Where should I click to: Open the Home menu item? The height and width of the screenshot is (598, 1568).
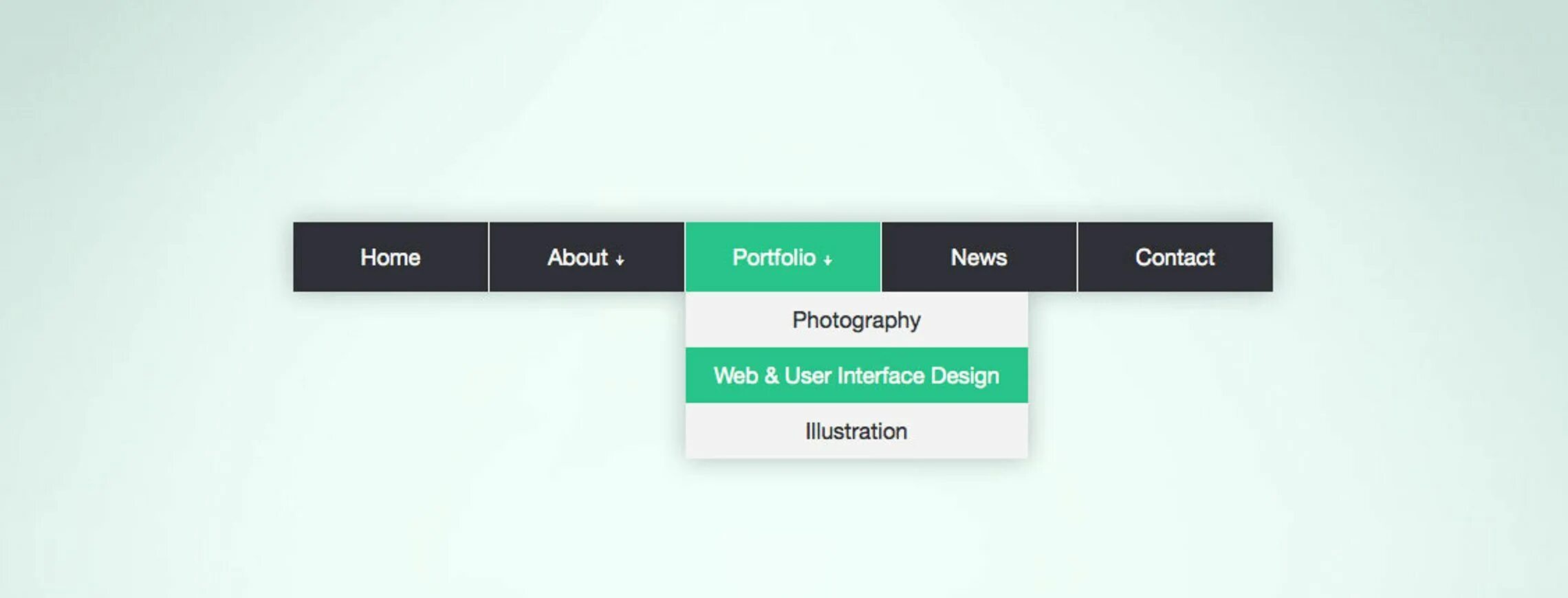point(391,257)
